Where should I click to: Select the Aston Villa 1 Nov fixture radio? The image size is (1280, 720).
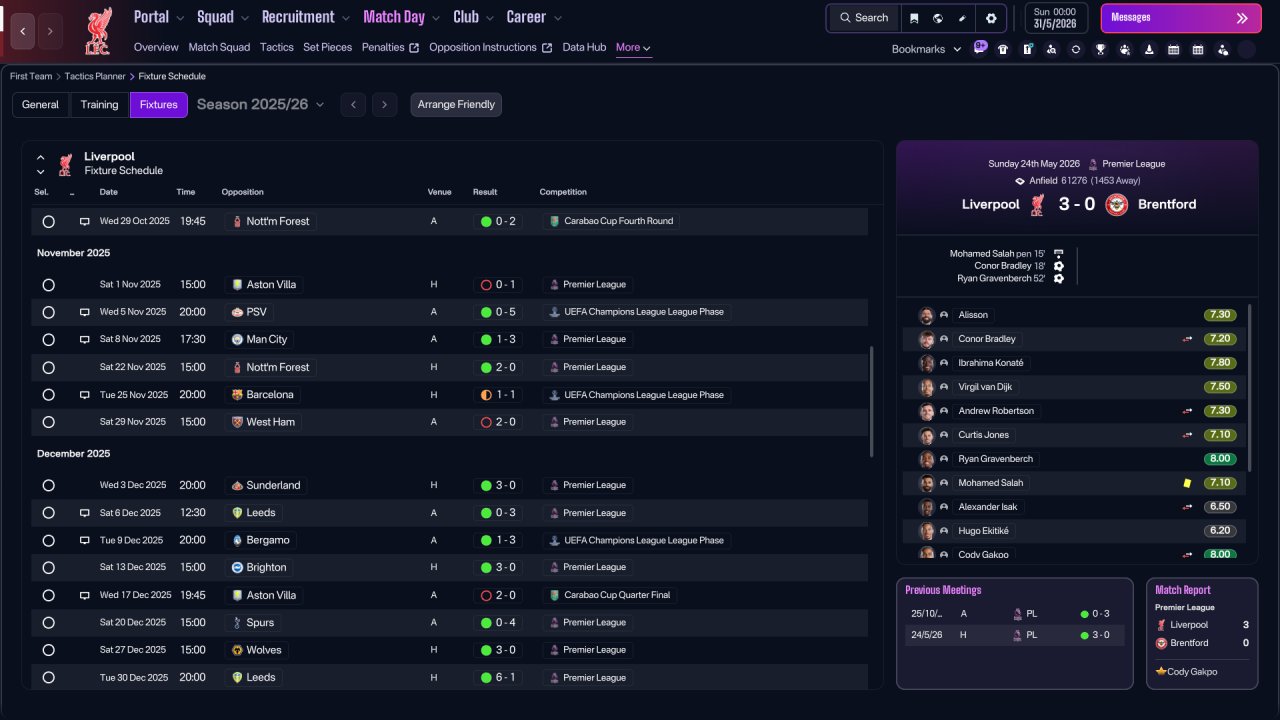click(x=48, y=285)
